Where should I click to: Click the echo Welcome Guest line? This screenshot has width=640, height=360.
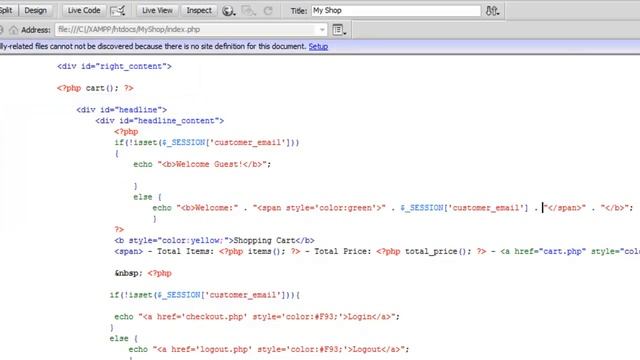tap(202, 164)
